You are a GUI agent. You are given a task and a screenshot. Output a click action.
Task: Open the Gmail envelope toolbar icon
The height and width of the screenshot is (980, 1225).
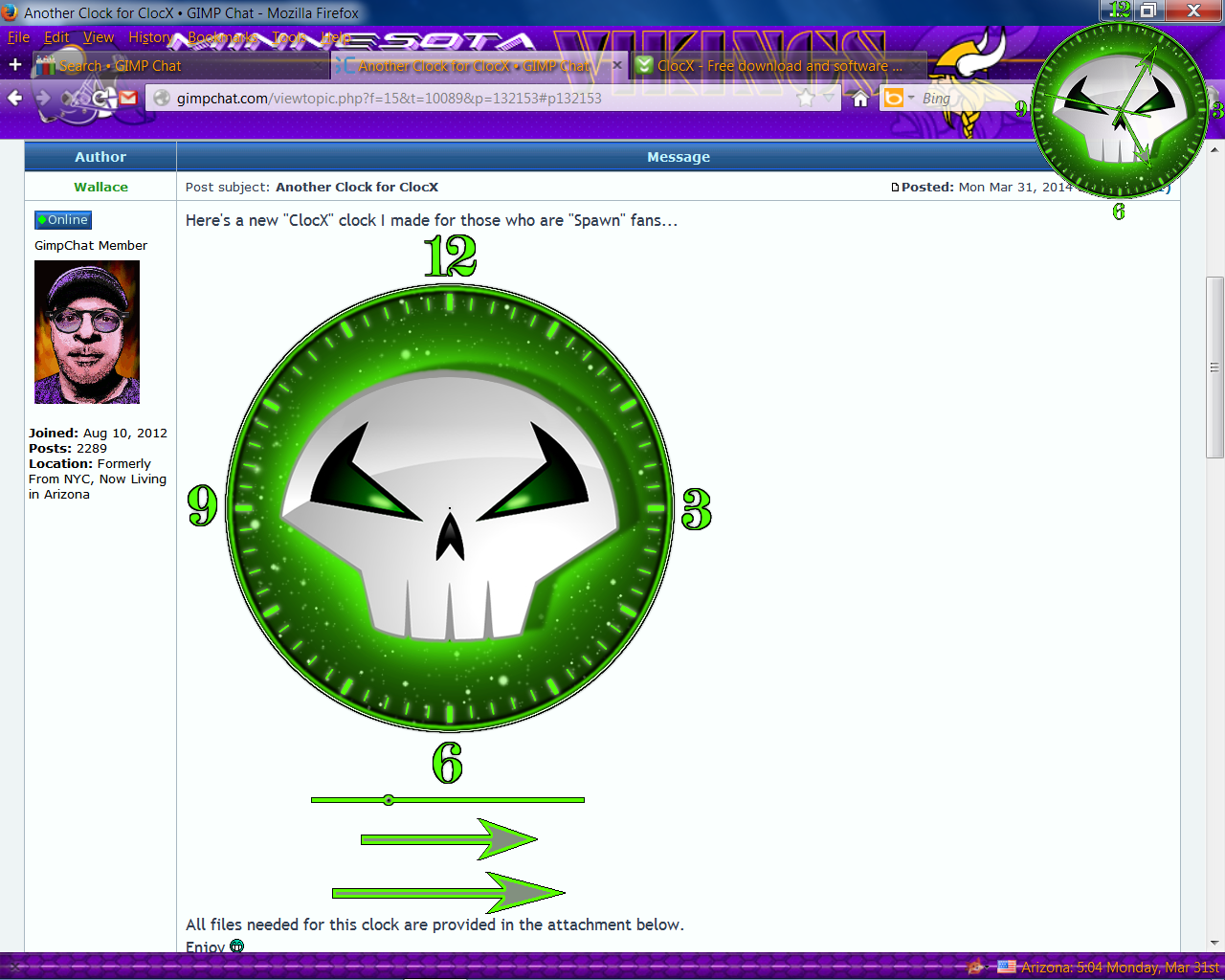pos(128,98)
